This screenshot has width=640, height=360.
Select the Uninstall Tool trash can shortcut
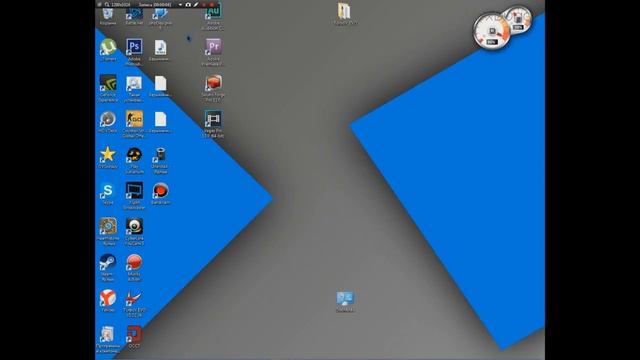tap(160, 155)
